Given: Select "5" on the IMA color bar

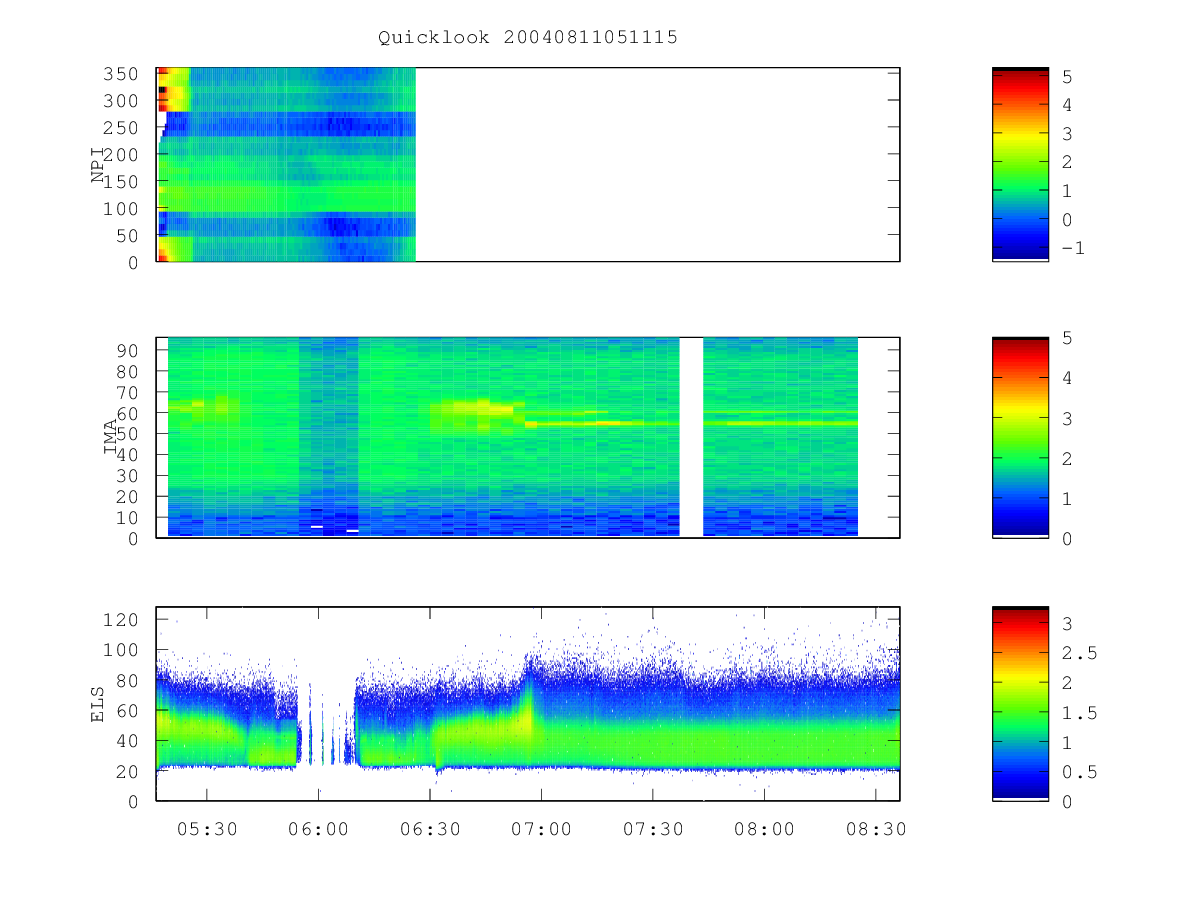Looking at the screenshot, I should point(1068,338).
